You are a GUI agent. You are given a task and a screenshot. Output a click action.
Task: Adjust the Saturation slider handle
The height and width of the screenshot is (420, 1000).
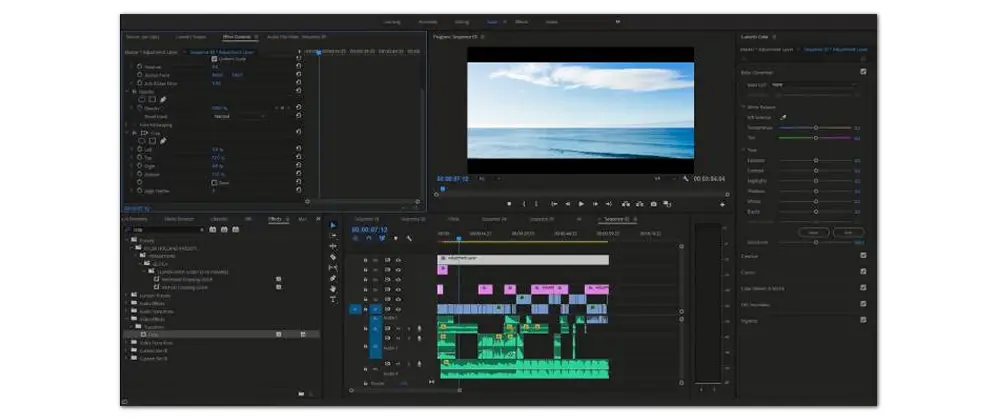pyautogui.click(x=816, y=242)
